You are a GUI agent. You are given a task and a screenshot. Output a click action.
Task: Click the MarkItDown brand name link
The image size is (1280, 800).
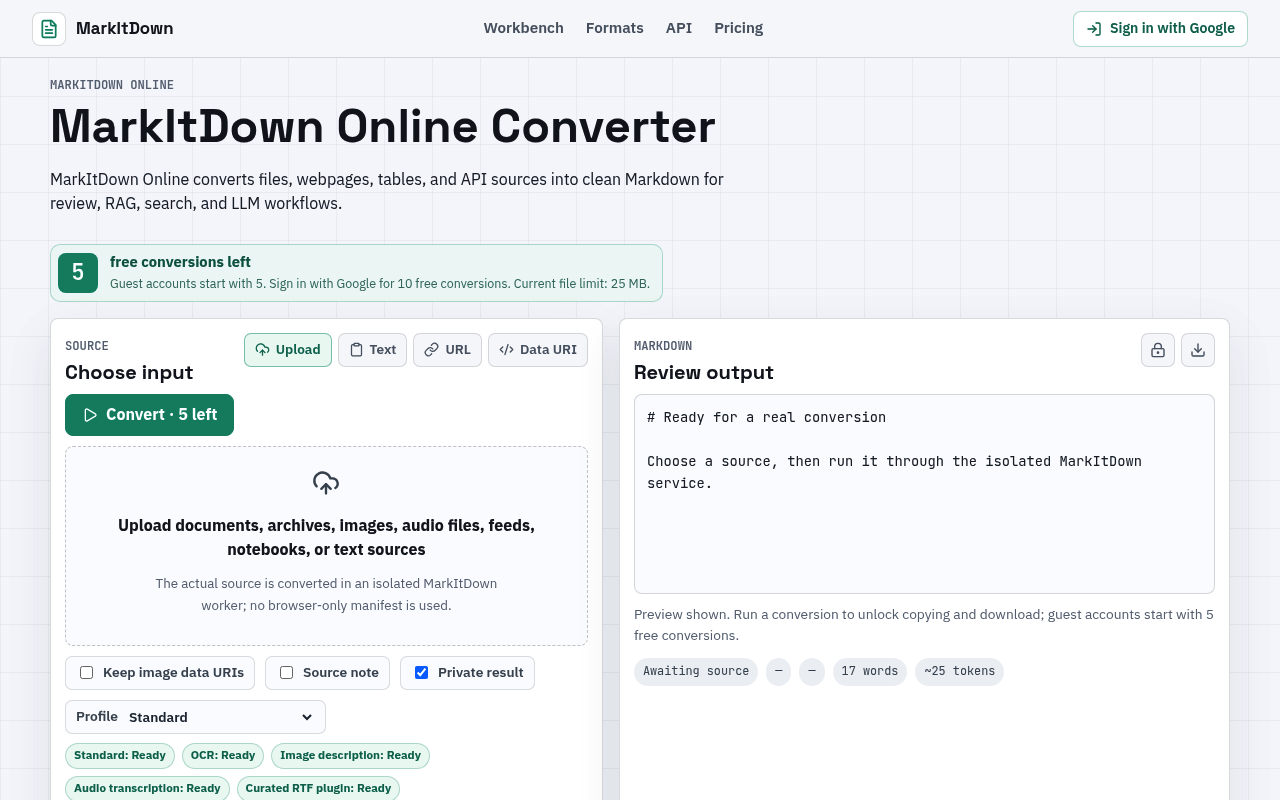tap(125, 28)
